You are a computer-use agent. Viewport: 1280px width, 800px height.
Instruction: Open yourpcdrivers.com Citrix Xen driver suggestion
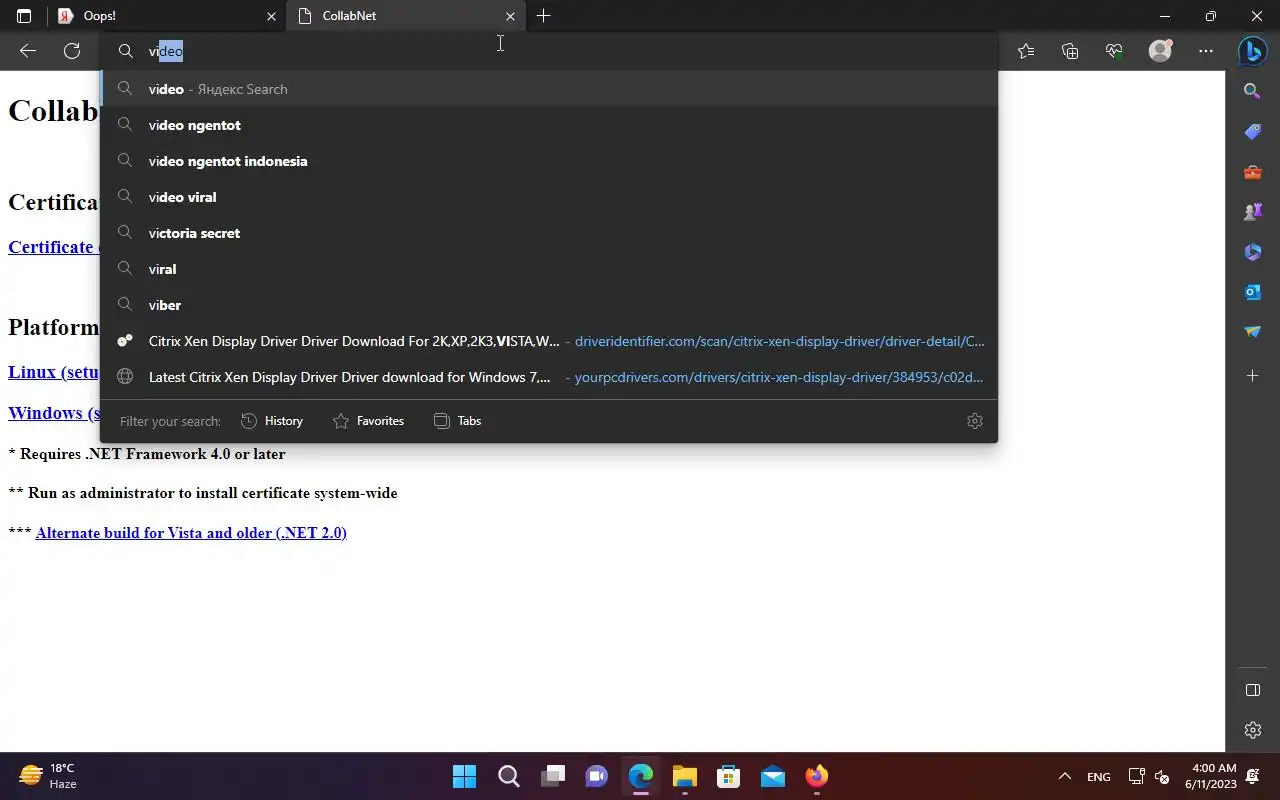point(549,377)
